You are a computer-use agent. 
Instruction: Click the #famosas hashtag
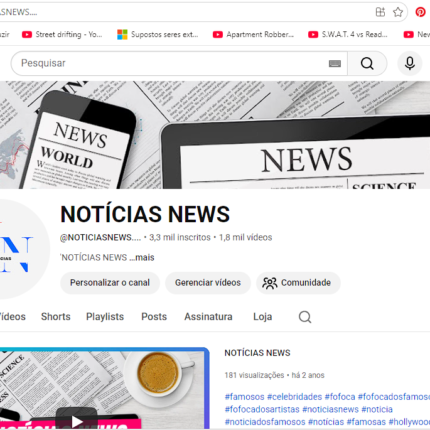tap(366, 422)
